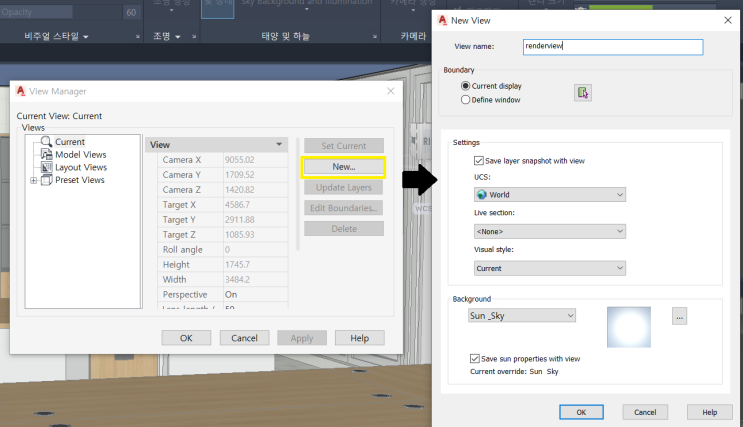Select the Current view tree item
The height and width of the screenshot is (427, 743).
(x=70, y=142)
